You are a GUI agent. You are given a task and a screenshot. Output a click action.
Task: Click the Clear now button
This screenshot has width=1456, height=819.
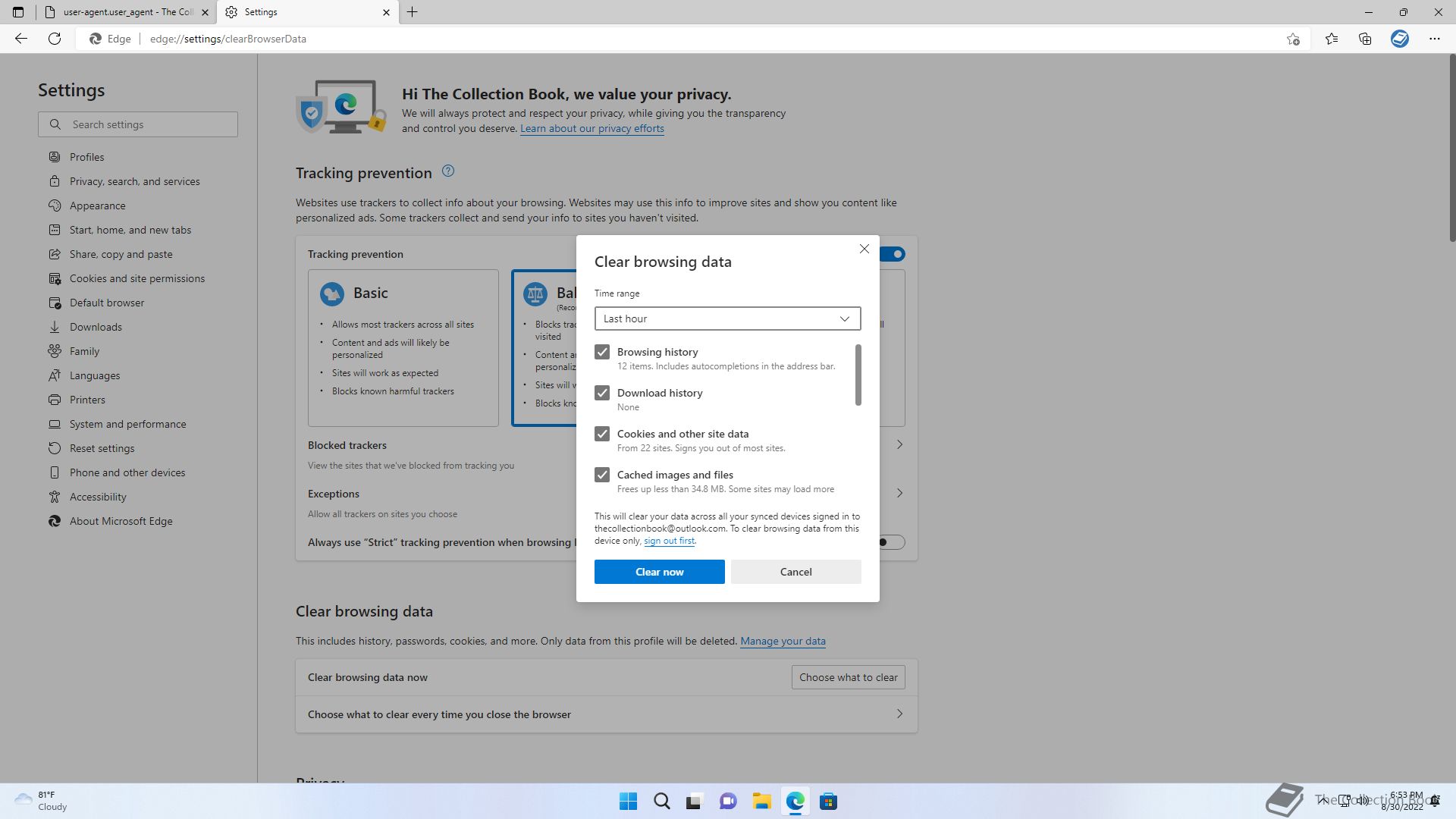click(659, 572)
